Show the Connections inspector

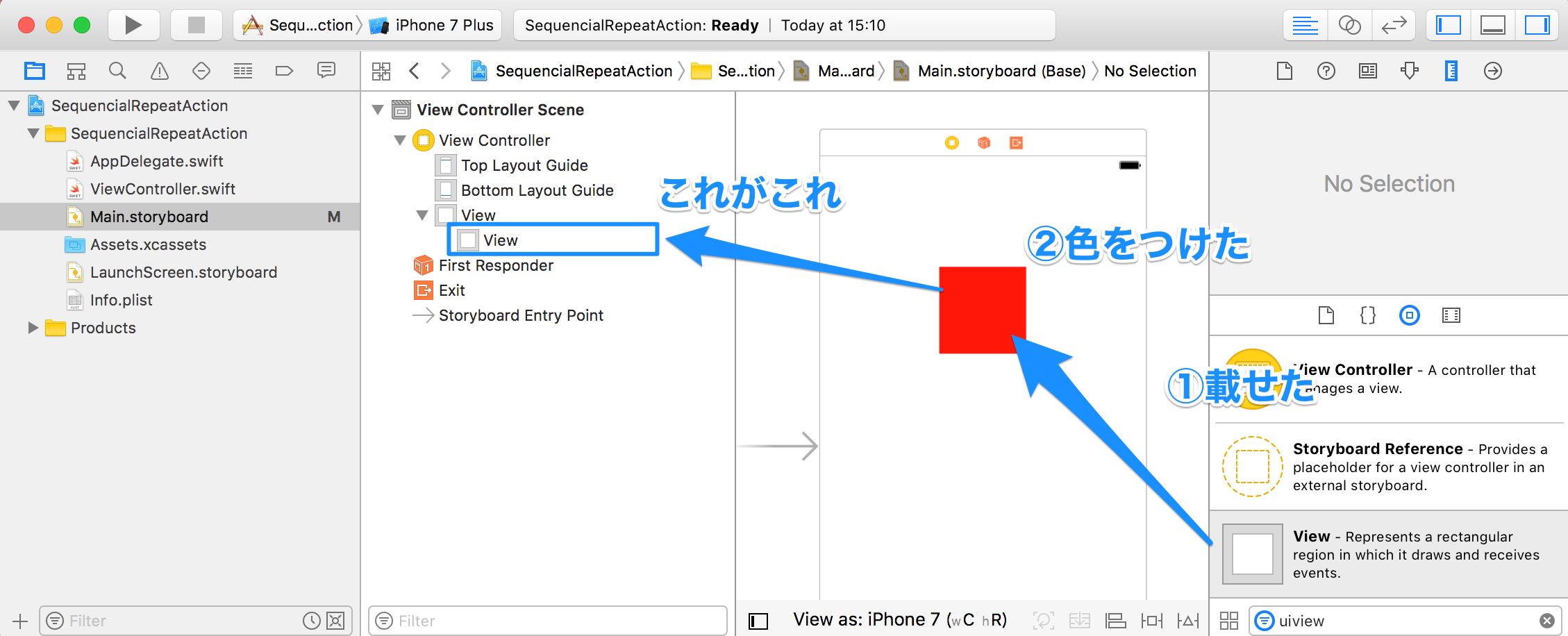tap(1493, 71)
